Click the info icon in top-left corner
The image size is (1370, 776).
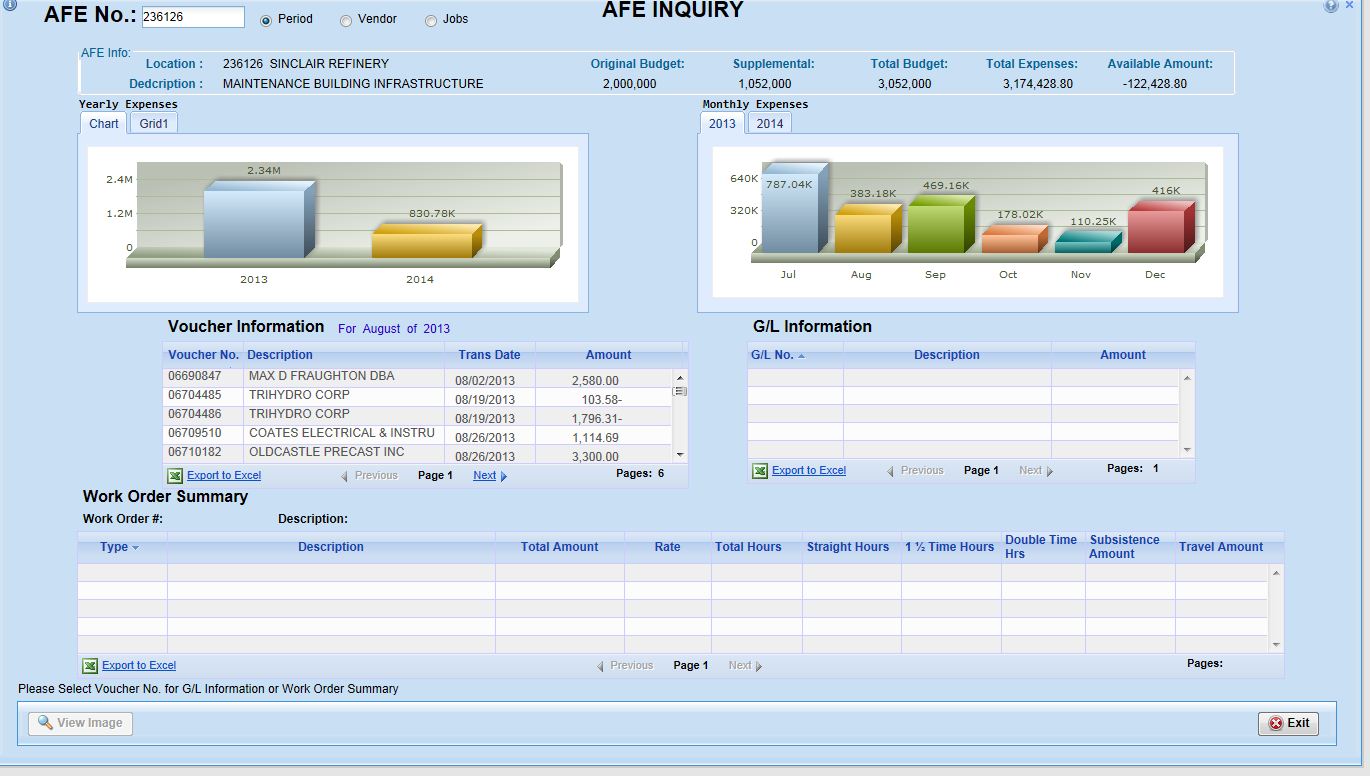tap(10, 5)
